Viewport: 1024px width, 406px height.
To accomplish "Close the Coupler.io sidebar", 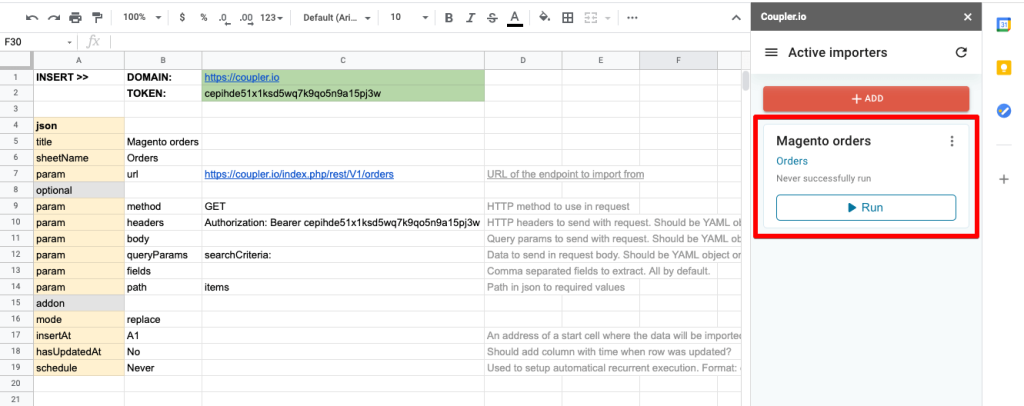I will (x=967, y=17).
